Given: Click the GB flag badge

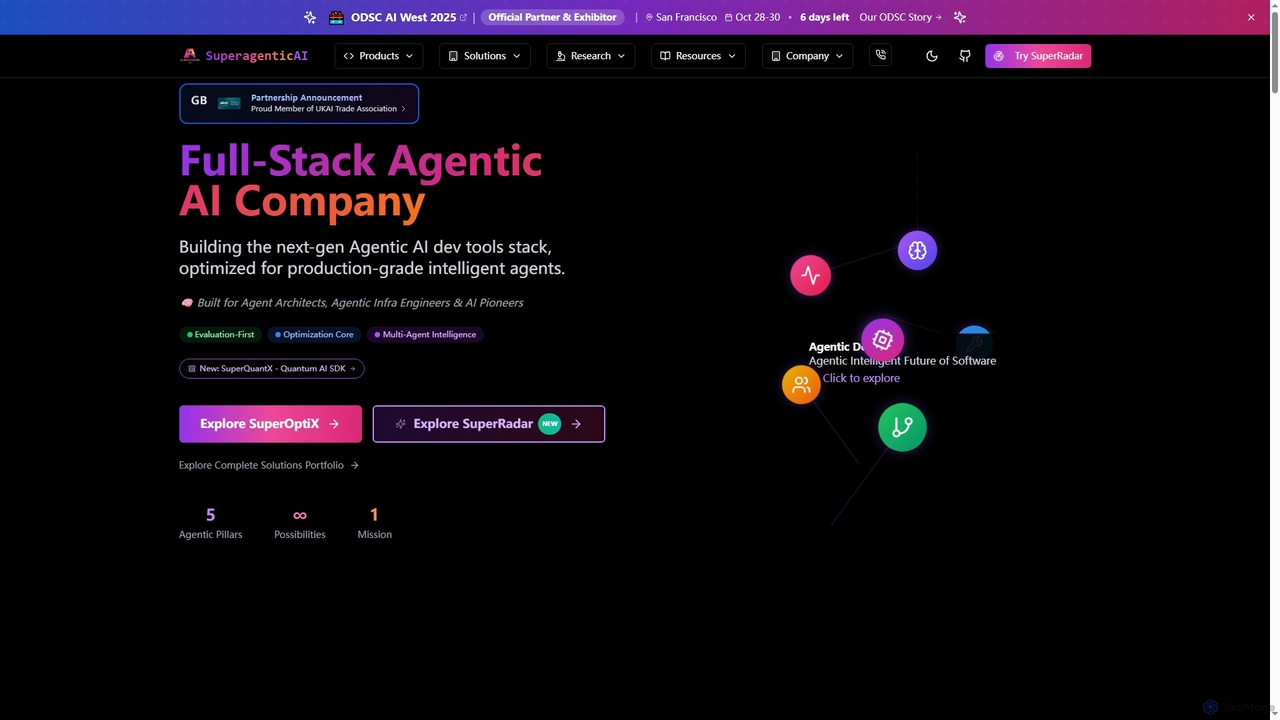Looking at the screenshot, I should 199,100.
